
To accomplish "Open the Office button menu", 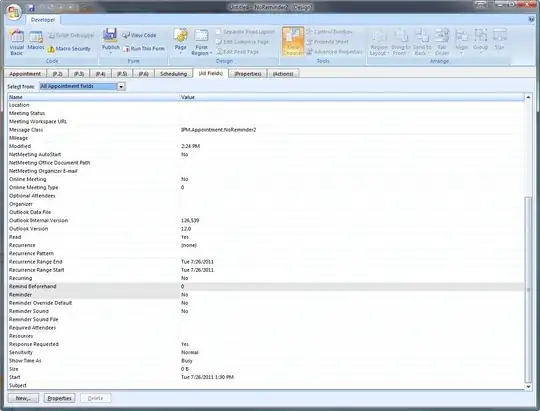I will pos(14,11).
